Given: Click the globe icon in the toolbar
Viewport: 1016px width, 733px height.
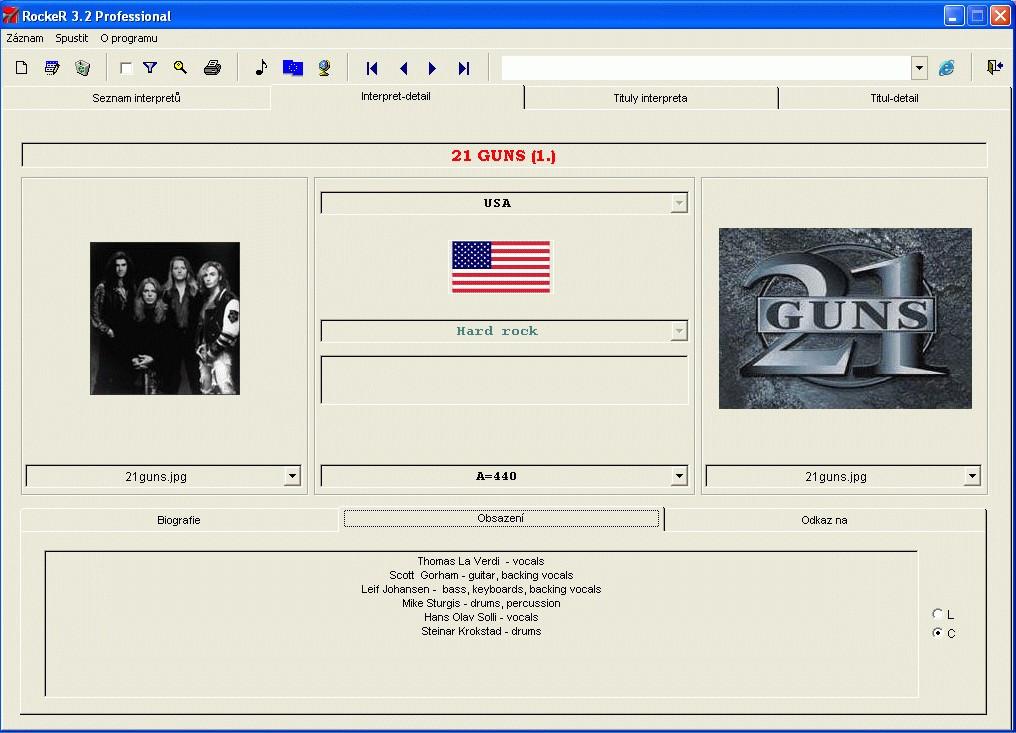Looking at the screenshot, I should coord(324,67).
